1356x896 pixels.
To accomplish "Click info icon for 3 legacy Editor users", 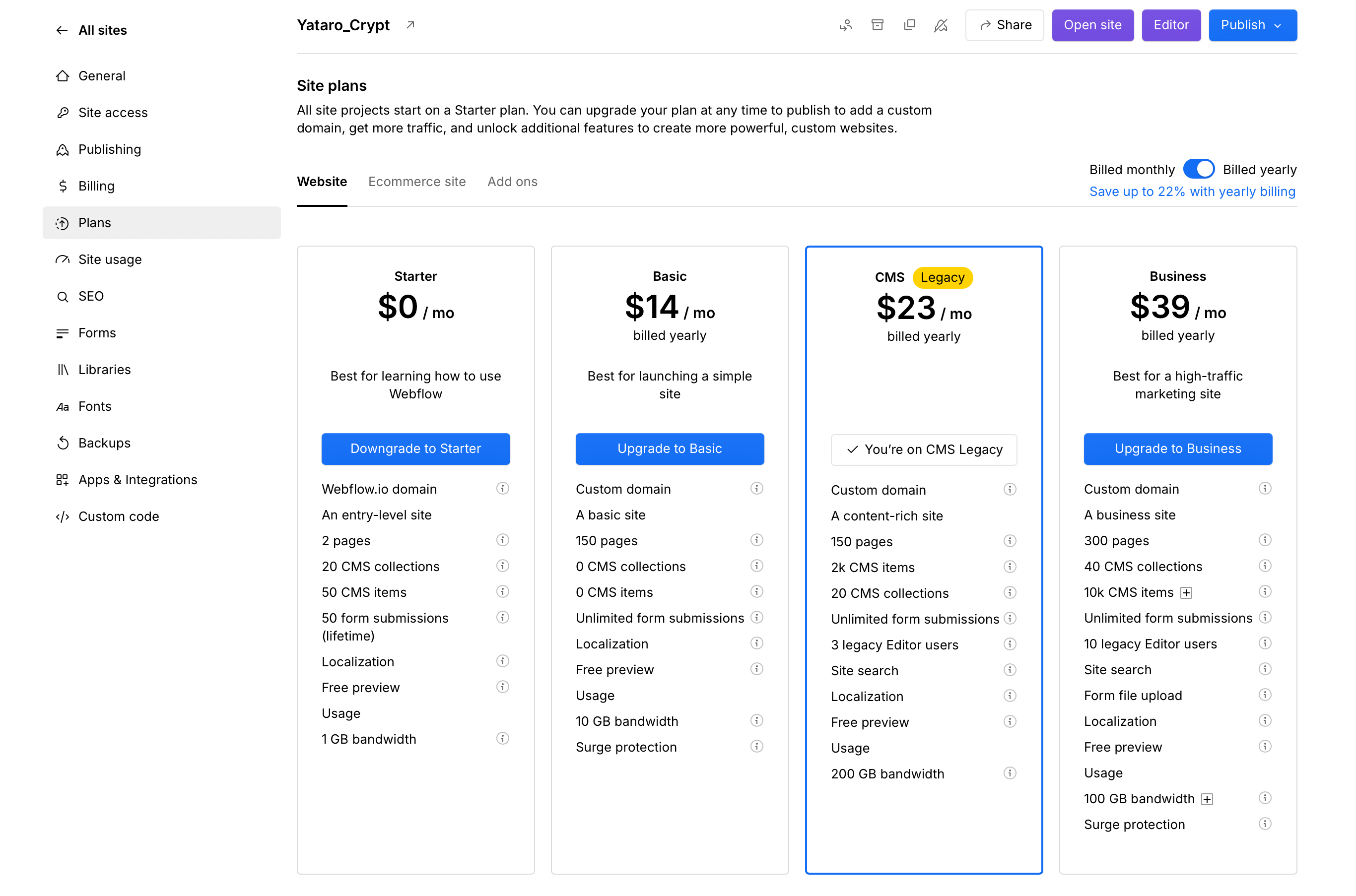I will pyautogui.click(x=1010, y=644).
